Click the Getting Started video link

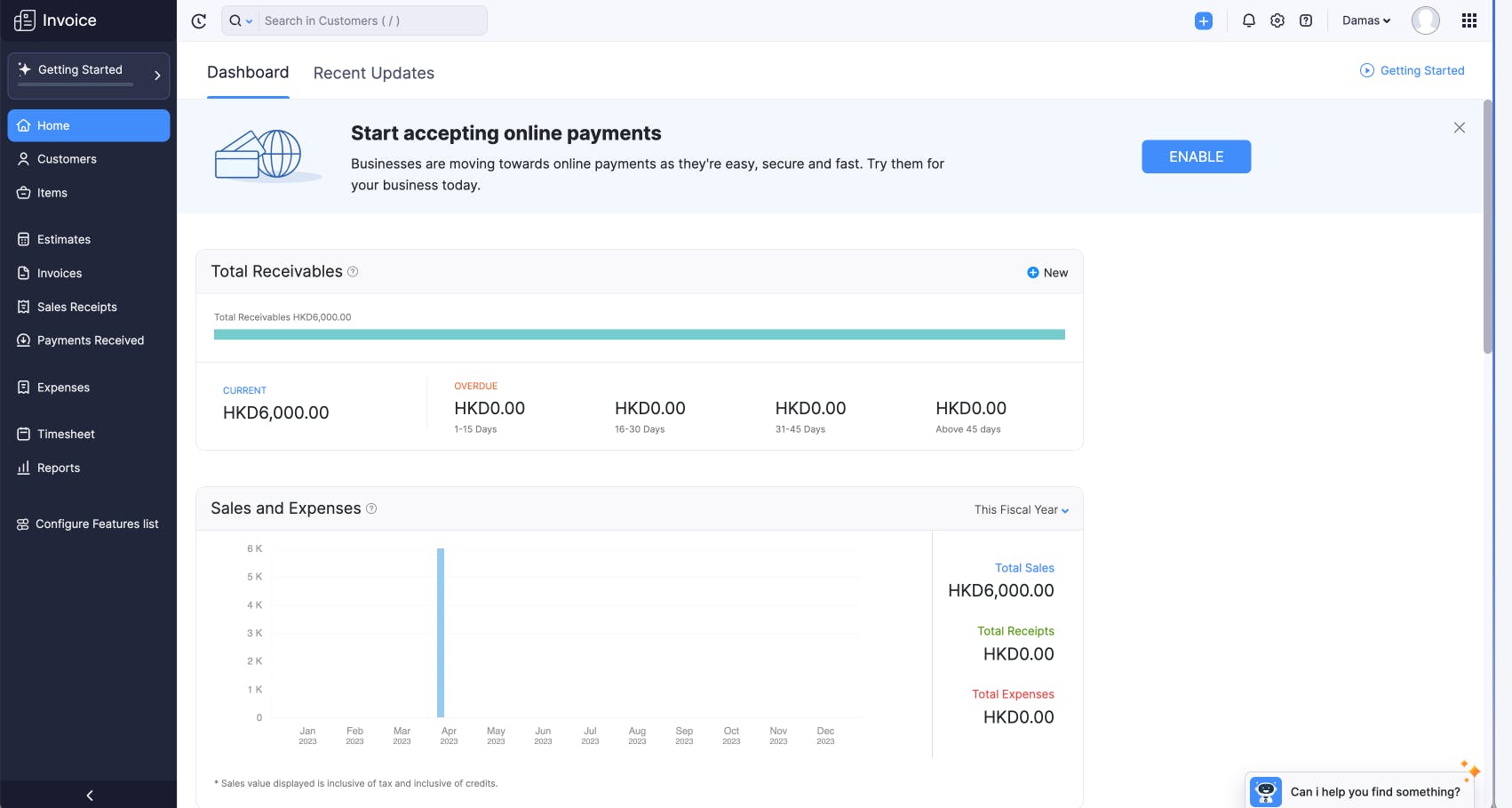click(1412, 70)
